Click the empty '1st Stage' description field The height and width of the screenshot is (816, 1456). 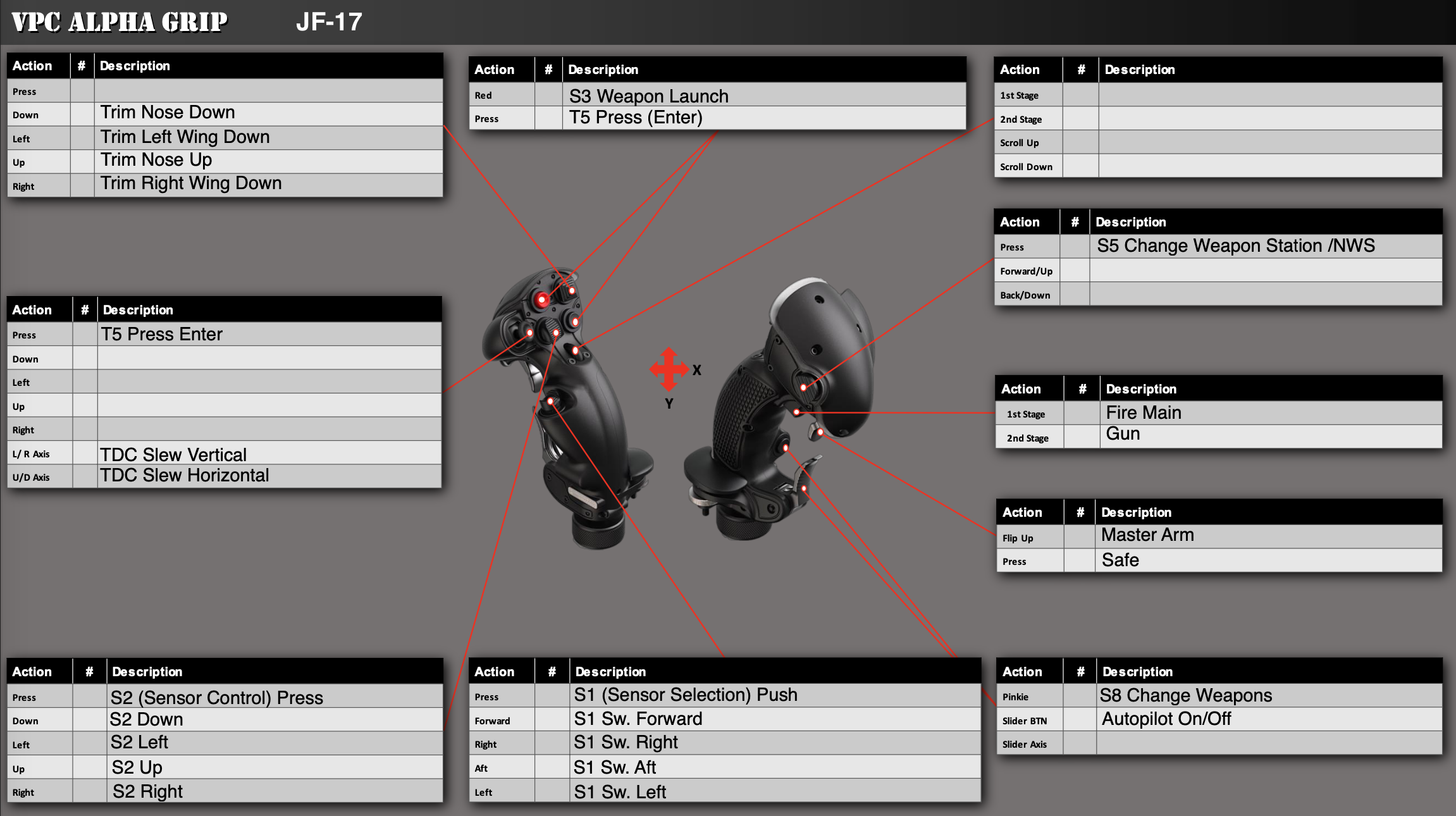(1269, 95)
